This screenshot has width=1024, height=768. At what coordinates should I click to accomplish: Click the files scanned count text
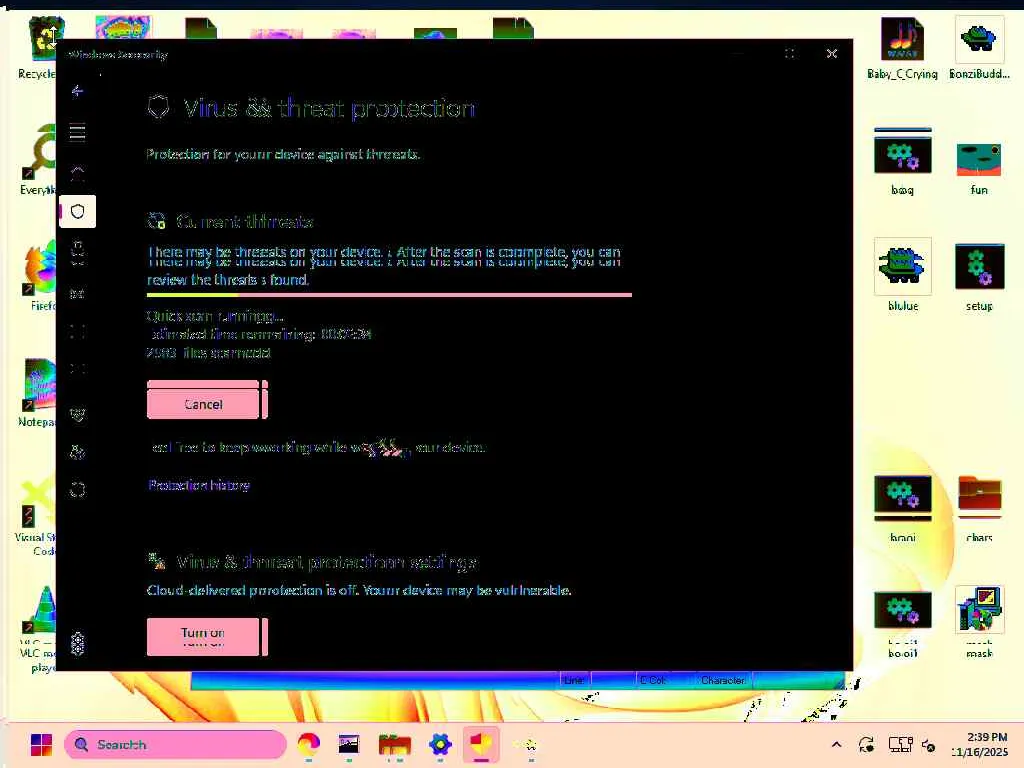click(208, 353)
